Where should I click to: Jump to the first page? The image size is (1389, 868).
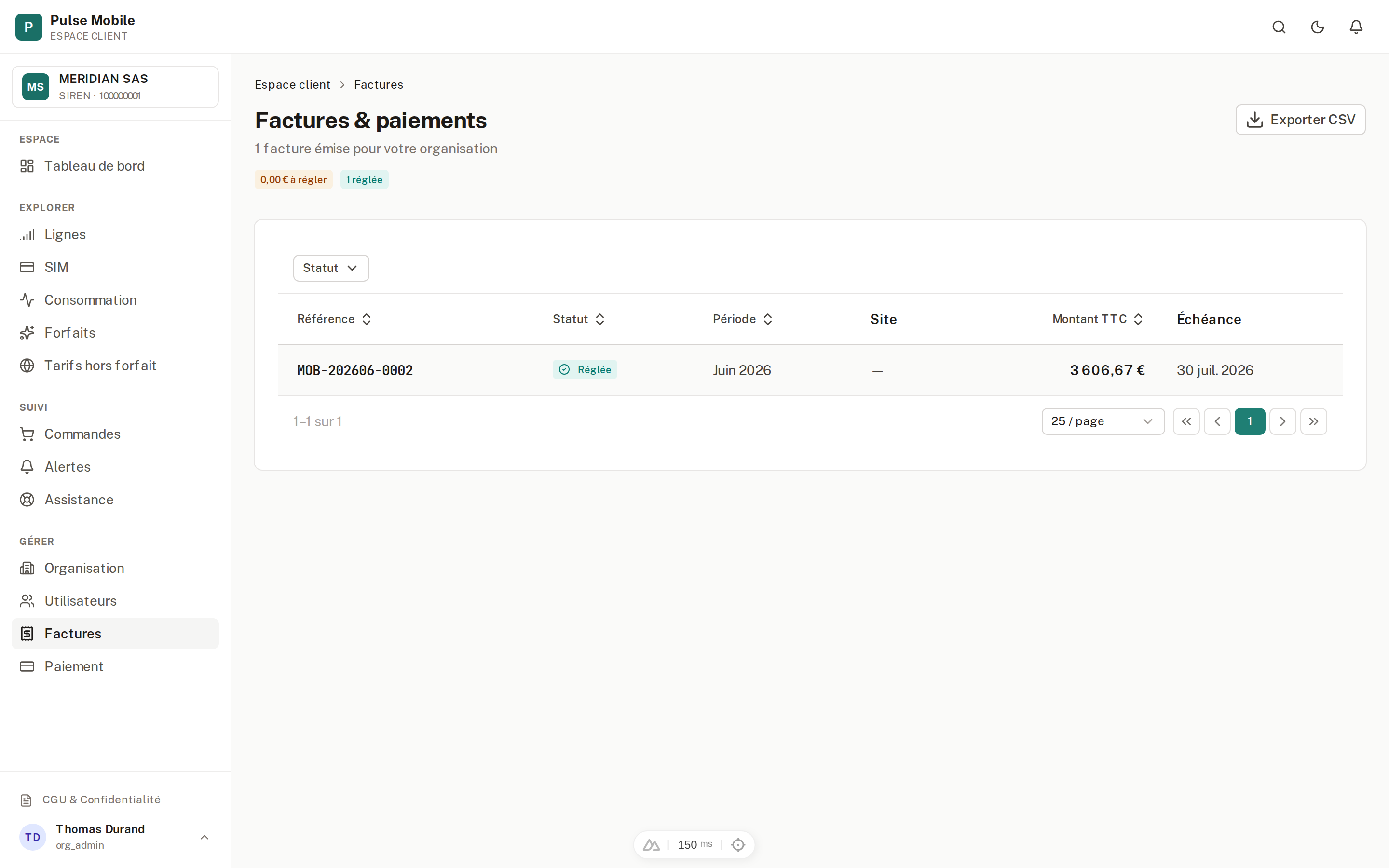[1186, 421]
